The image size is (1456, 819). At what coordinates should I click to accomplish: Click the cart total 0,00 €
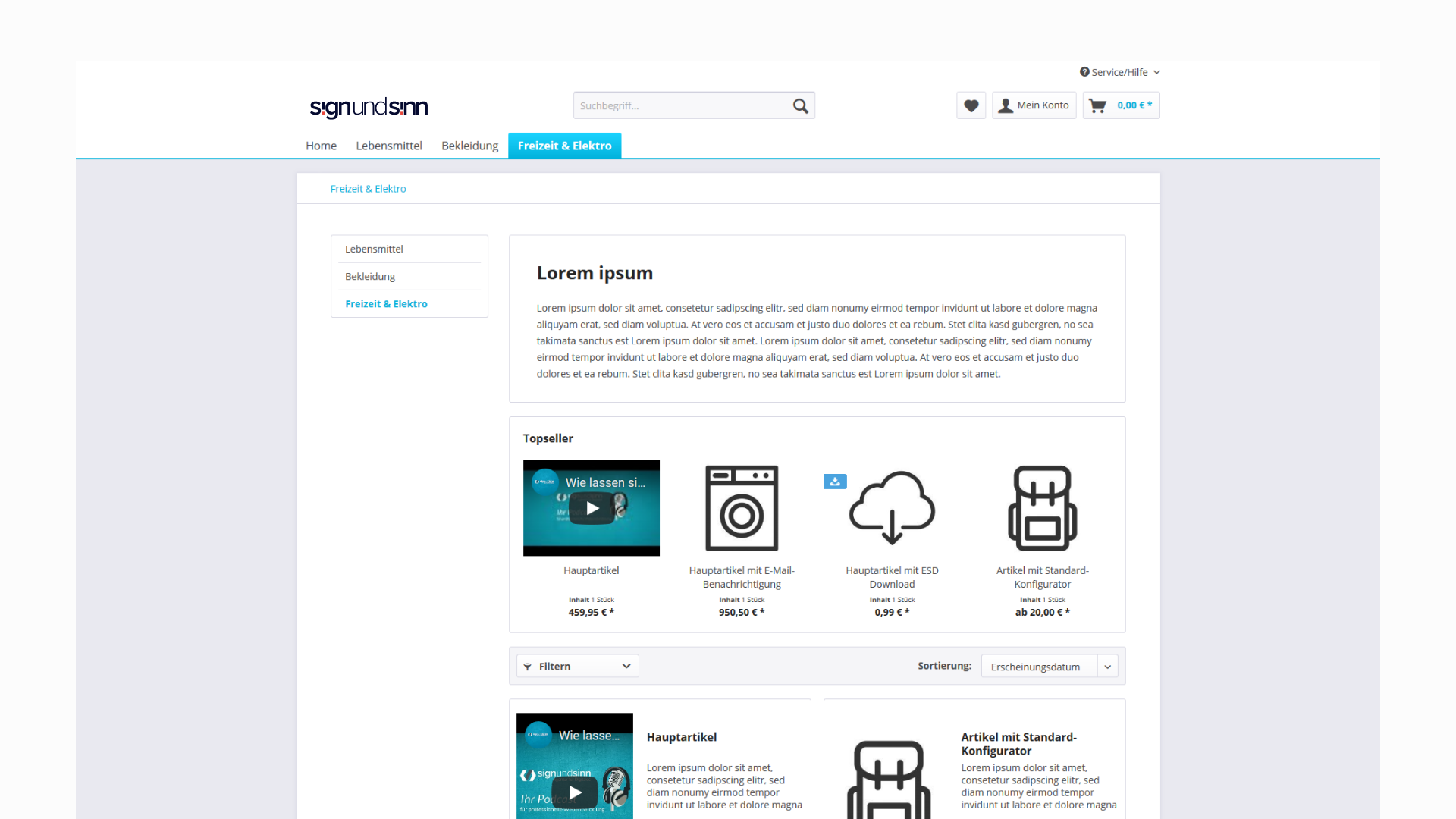(1134, 105)
